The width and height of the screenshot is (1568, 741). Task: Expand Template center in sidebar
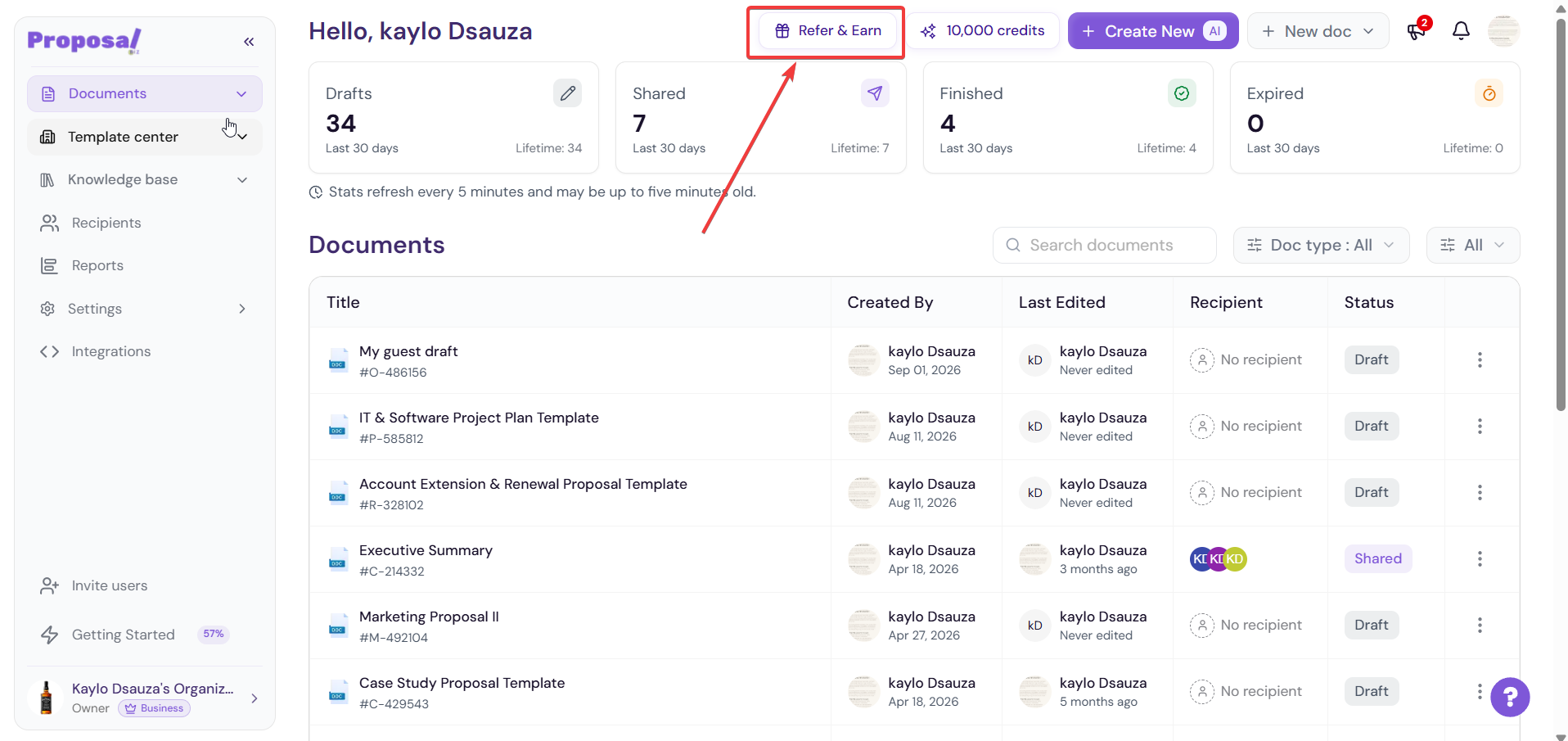(242, 137)
